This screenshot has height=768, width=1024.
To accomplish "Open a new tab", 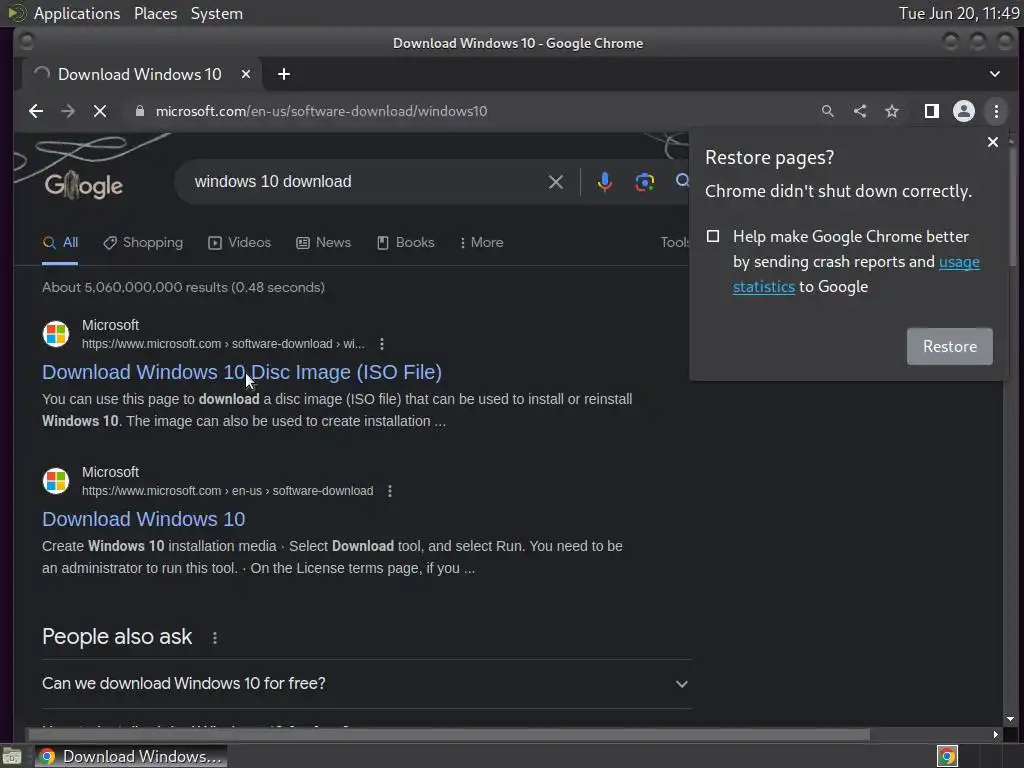I will 283,74.
